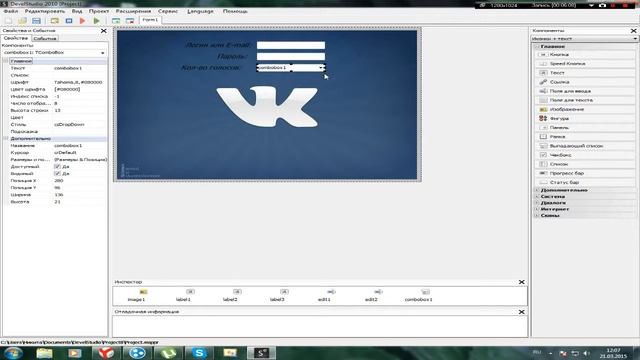640x360 pixels.
Task: Click the add form icon in toolbar
Action: [x=116, y=20]
